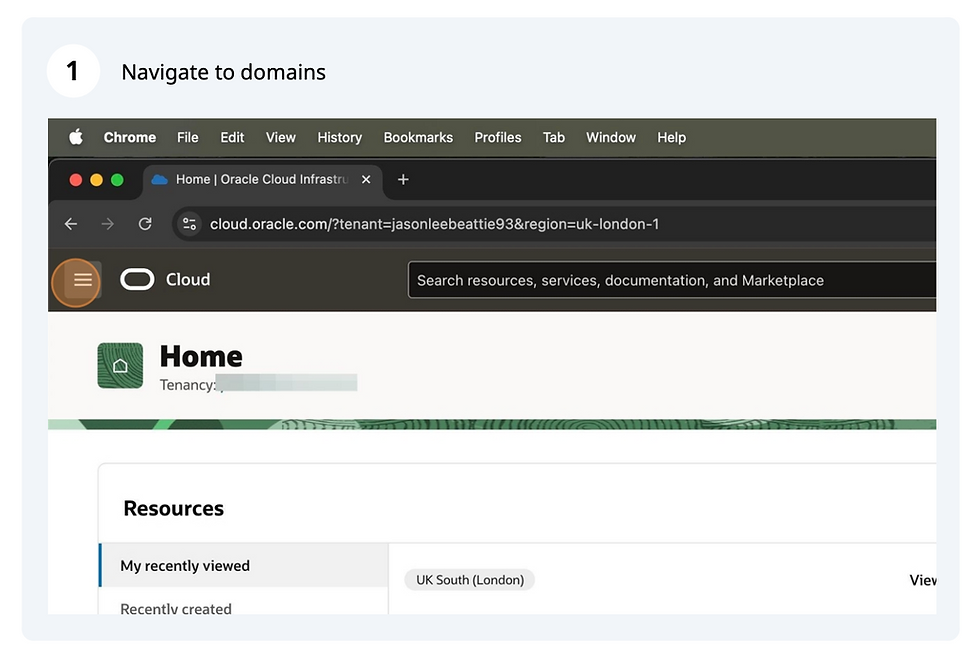Click the Cloud text beside the logo
980x653 pixels.
pos(188,279)
